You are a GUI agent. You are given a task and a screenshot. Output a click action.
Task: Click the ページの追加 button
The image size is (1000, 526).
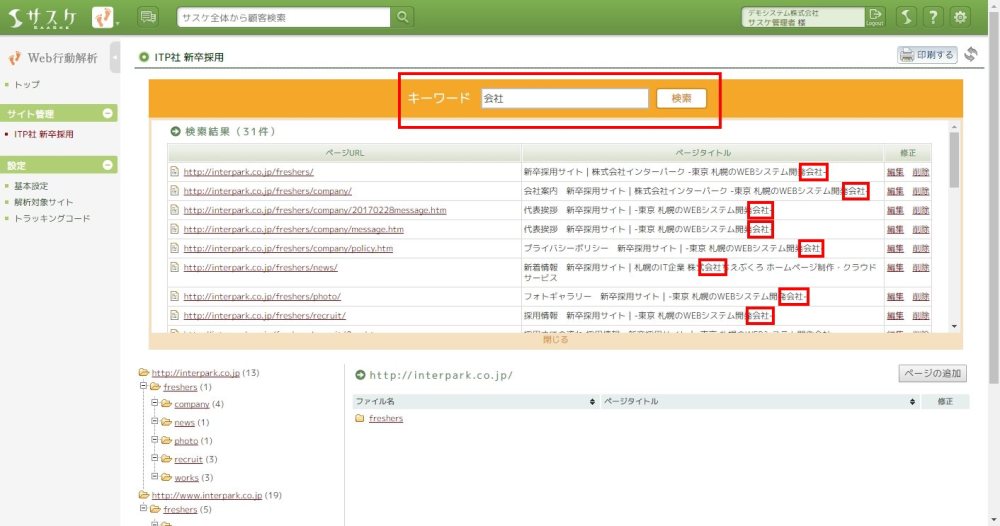click(x=932, y=374)
